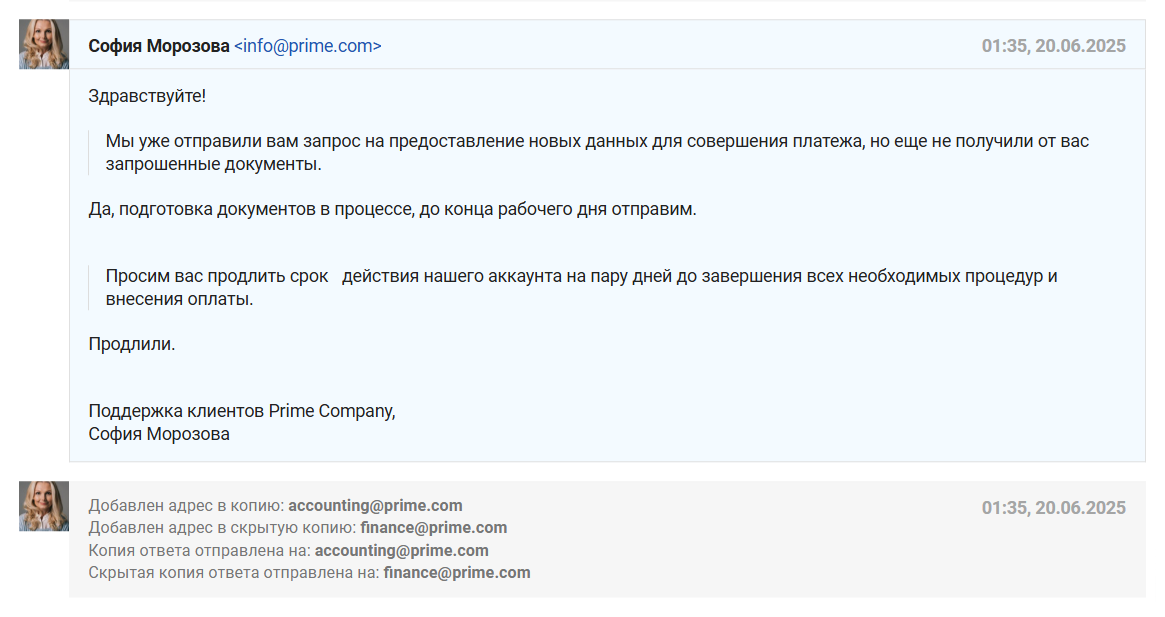Click the timestamp in the gray log entry
Screen dimensions: 1165x617
(1053, 508)
